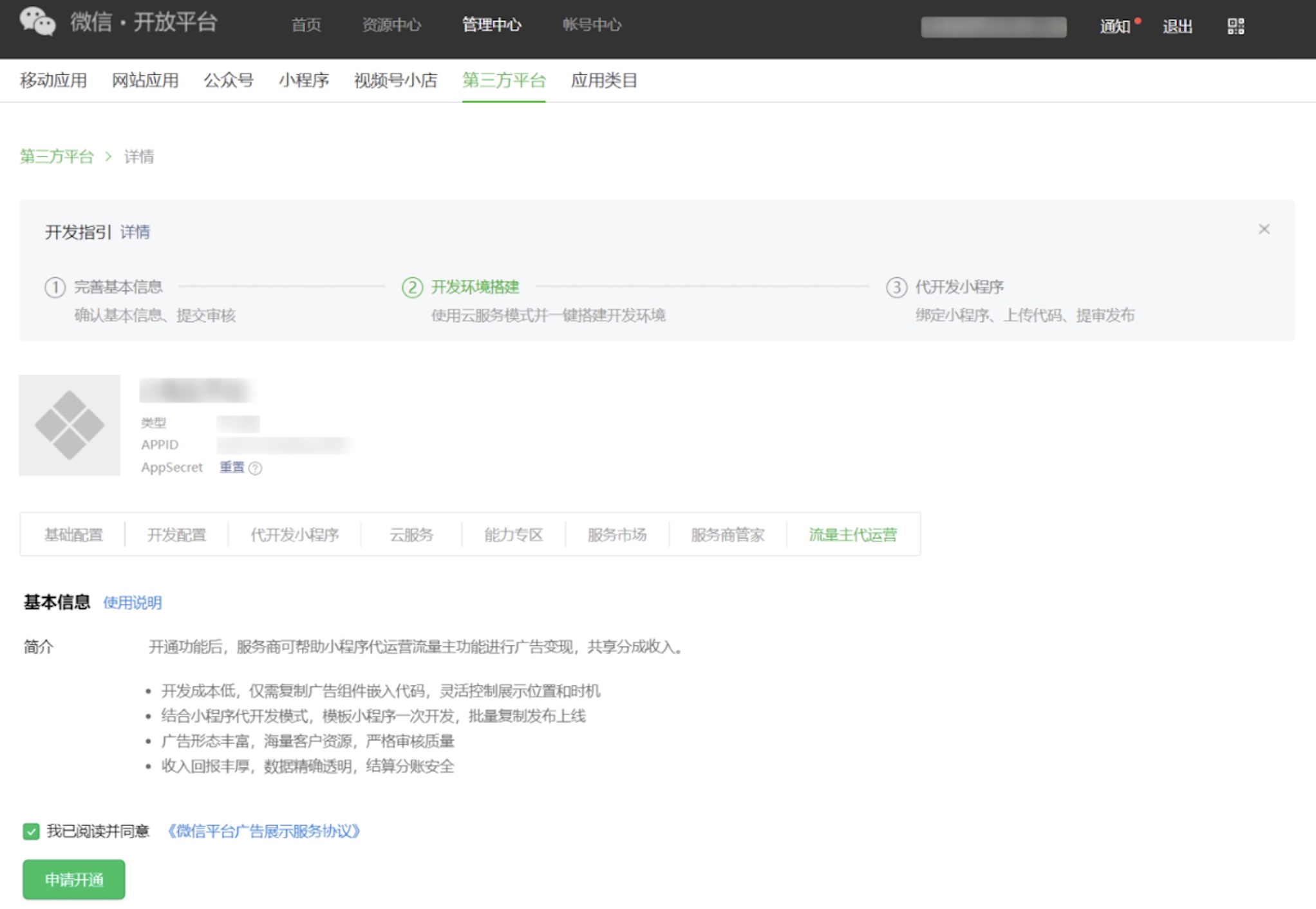Viewport: 1316px width, 909px height.
Task: Select the 流量主代运营 sub-tab
Action: [x=853, y=534]
